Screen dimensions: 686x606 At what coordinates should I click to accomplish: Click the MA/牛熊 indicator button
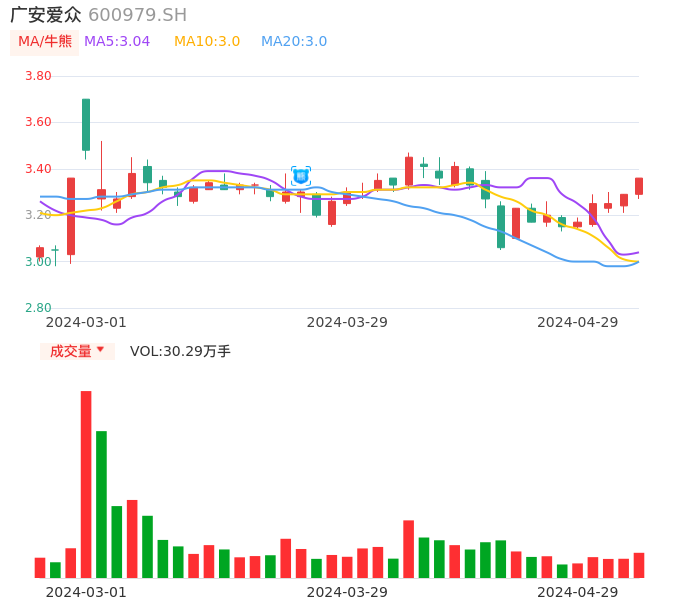(x=45, y=42)
